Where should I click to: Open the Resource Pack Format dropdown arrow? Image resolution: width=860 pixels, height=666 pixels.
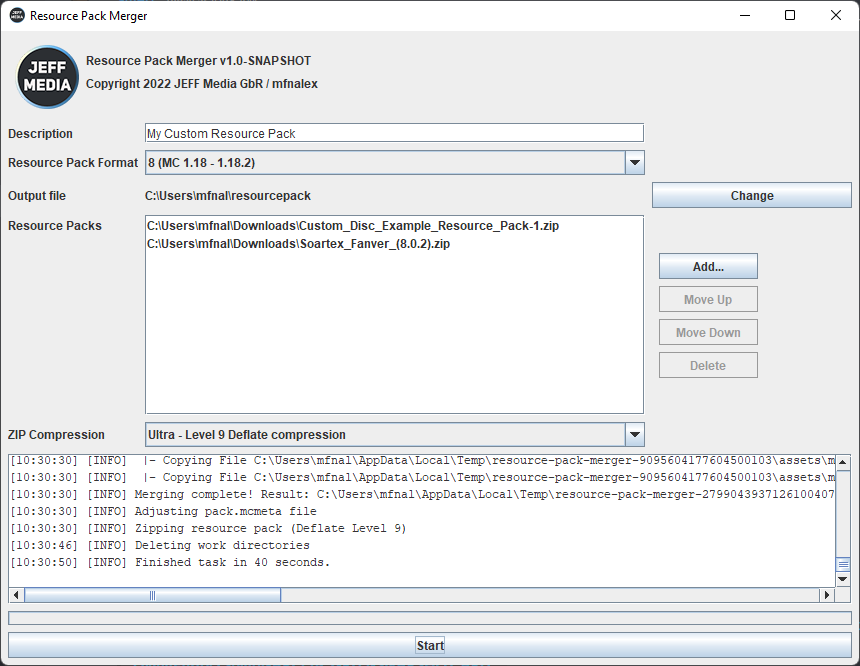coord(635,162)
